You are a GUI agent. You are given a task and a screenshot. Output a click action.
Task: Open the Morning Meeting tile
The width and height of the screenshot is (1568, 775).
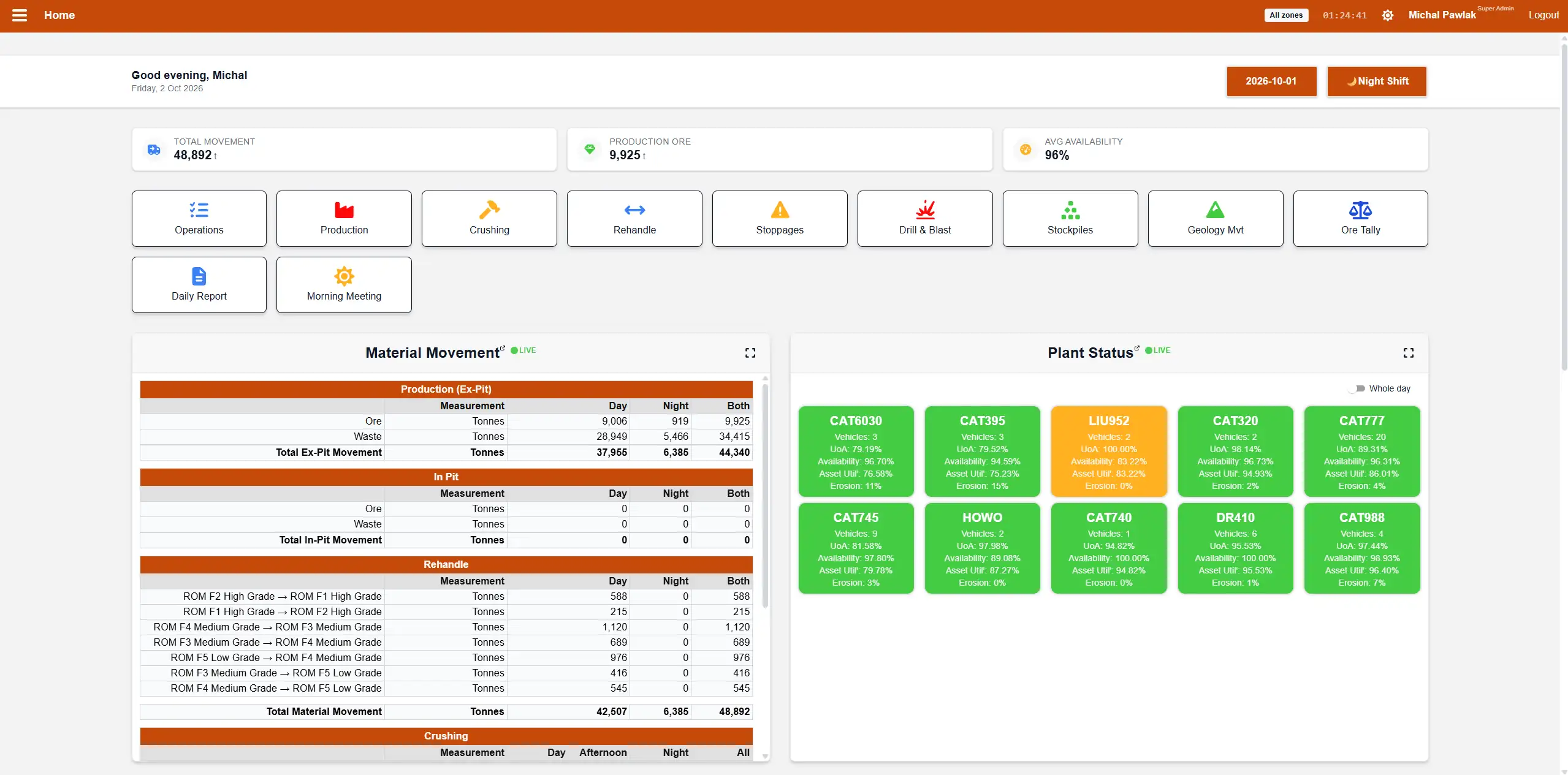344,285
